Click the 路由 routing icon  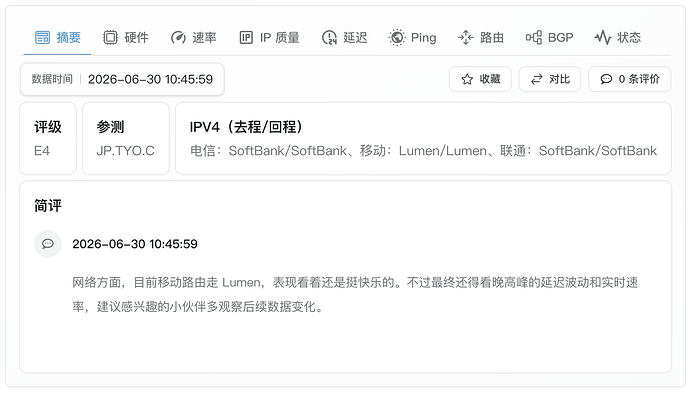pyautogui.click(x=466, y=37)
